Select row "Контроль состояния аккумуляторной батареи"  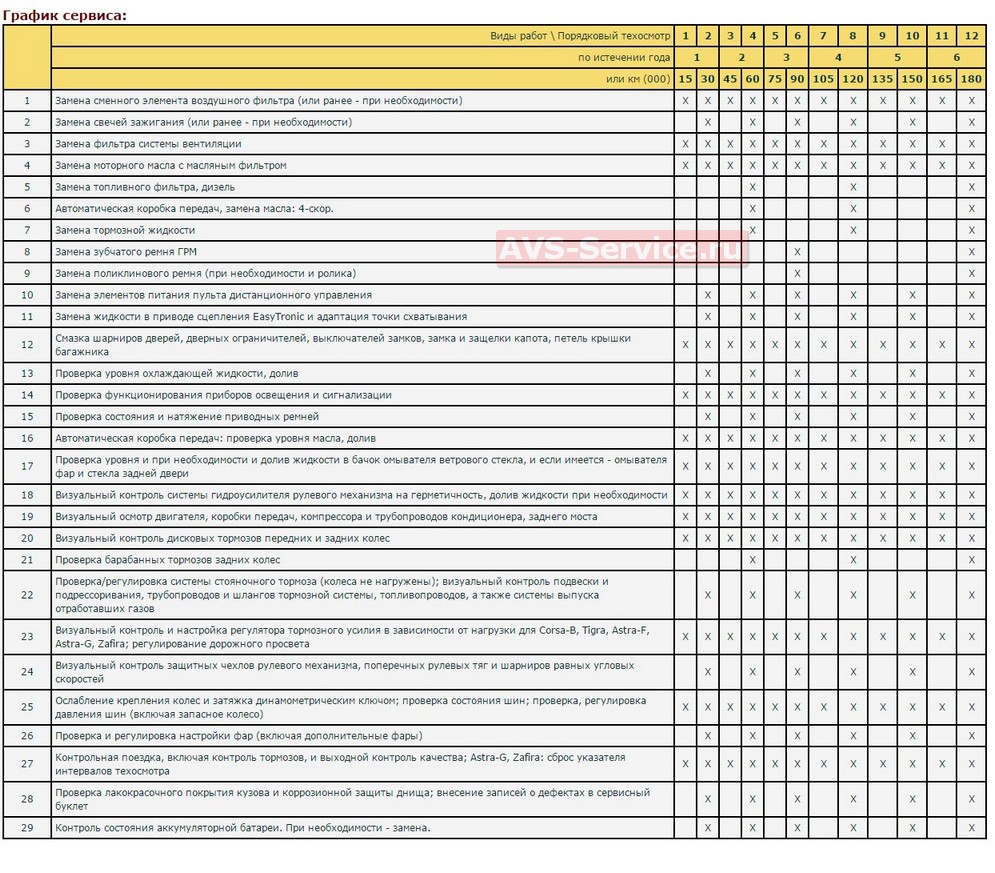pos(495,828)
